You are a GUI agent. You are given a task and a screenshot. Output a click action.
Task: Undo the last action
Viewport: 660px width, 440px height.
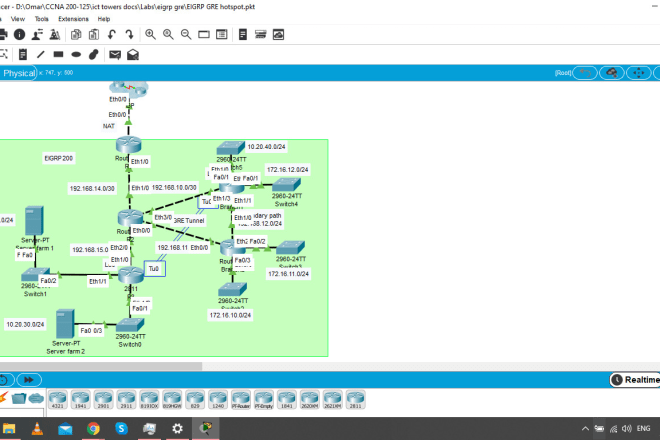pos(112,35)
